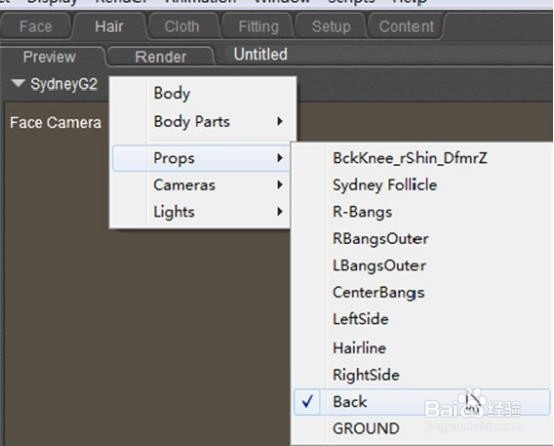Select the Render view tab
The width and height of the screenshot is (554, 446).
click(x=160, y=57)
